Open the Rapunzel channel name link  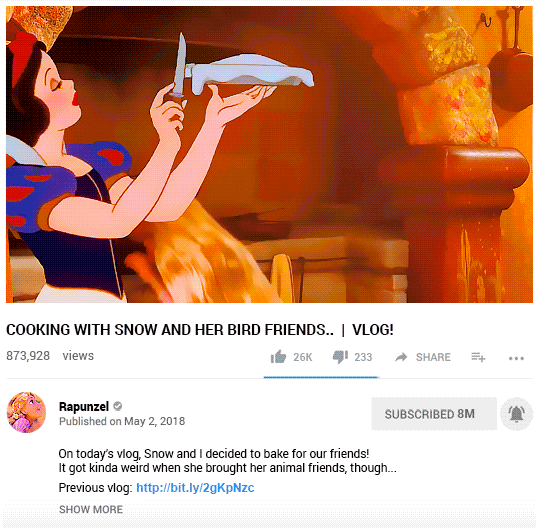pos(84,407)
